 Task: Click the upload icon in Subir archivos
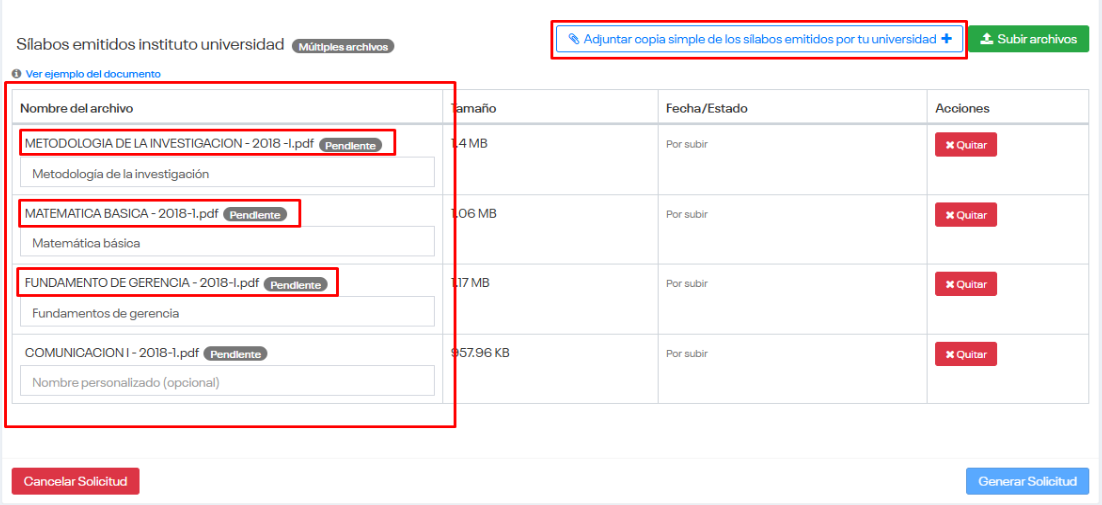click(986, 39)
